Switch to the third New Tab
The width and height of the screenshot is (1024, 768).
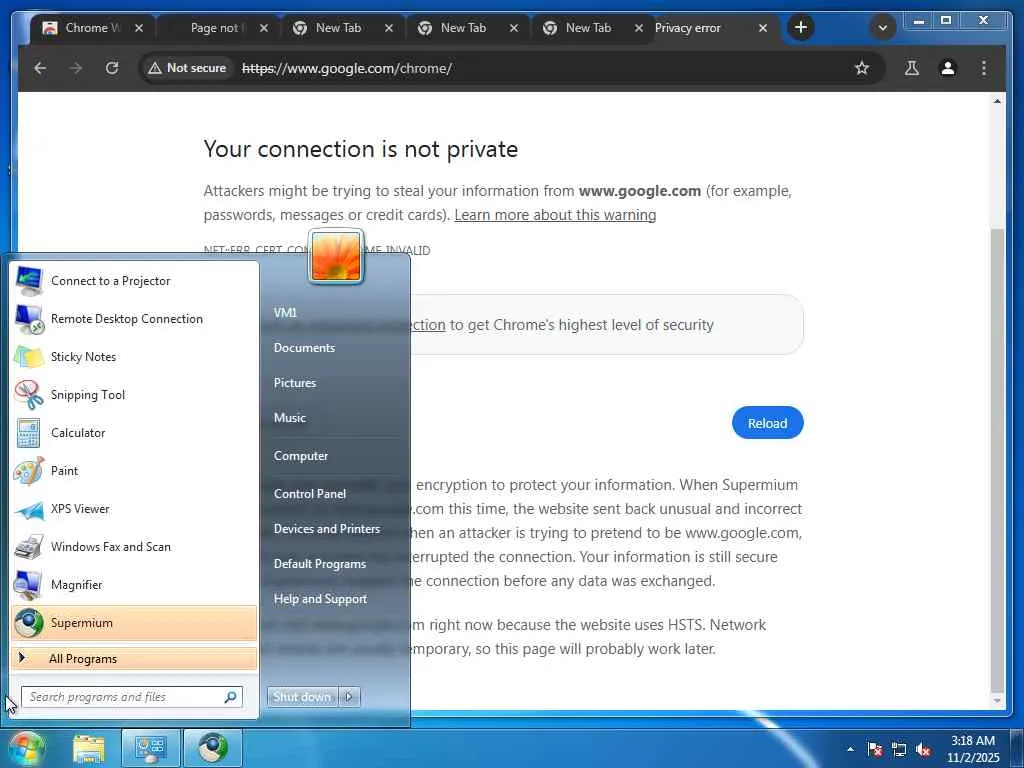click(588, 28)
